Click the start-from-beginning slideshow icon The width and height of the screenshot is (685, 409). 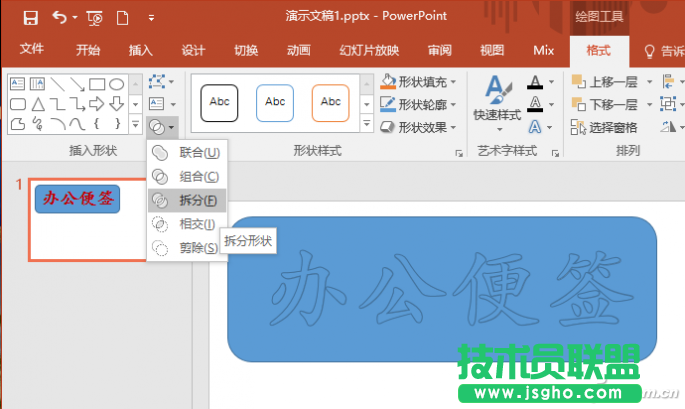coord(94,17)
